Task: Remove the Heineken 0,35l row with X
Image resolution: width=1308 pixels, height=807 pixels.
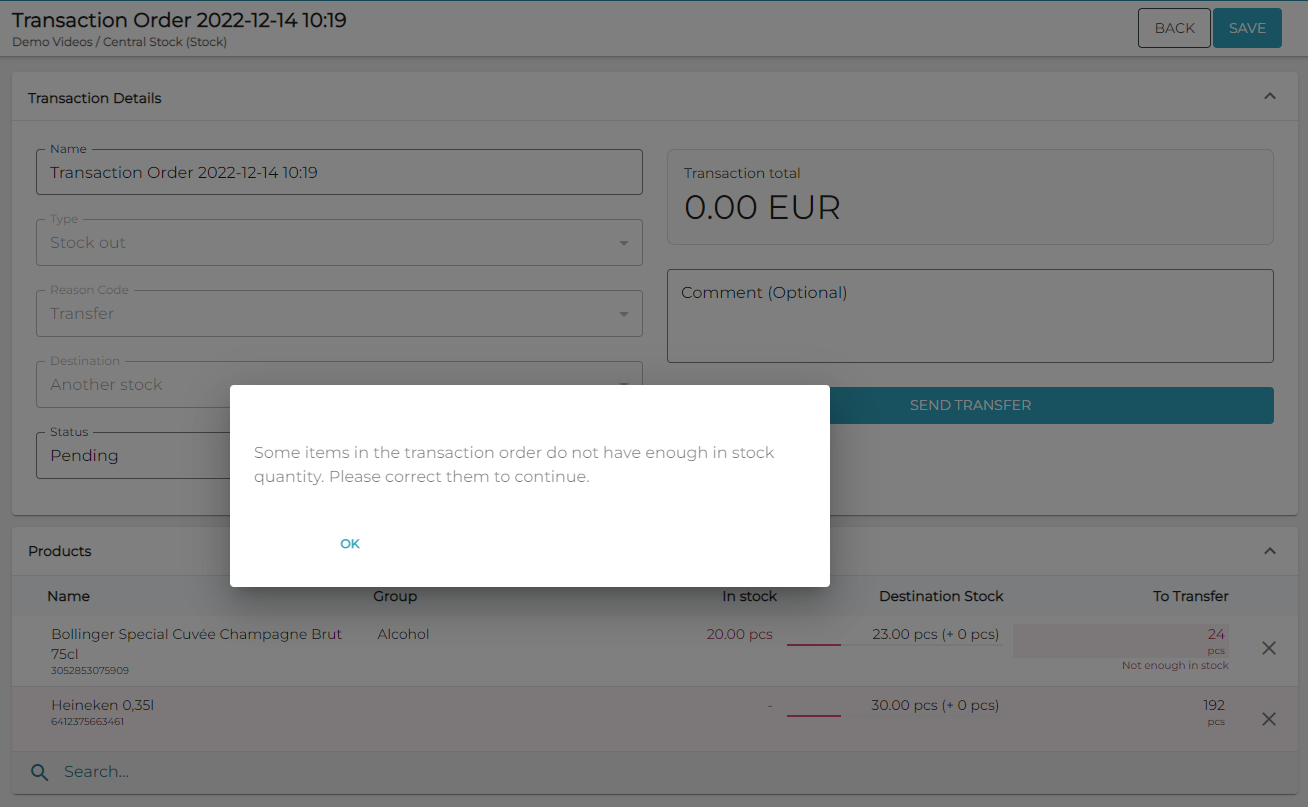Action: coord(1268,719)
